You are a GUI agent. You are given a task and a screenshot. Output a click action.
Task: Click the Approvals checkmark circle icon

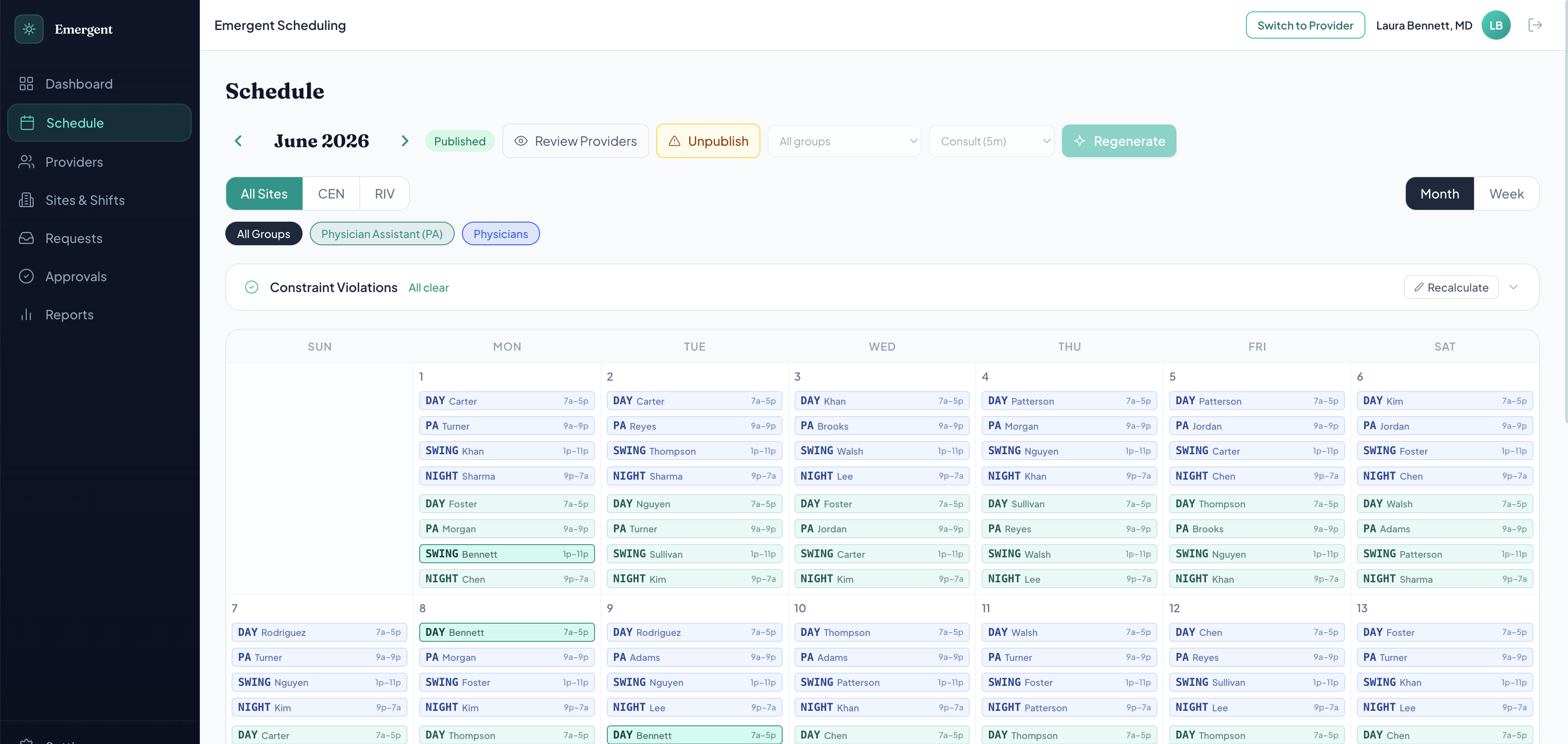(x=26, y=277)
